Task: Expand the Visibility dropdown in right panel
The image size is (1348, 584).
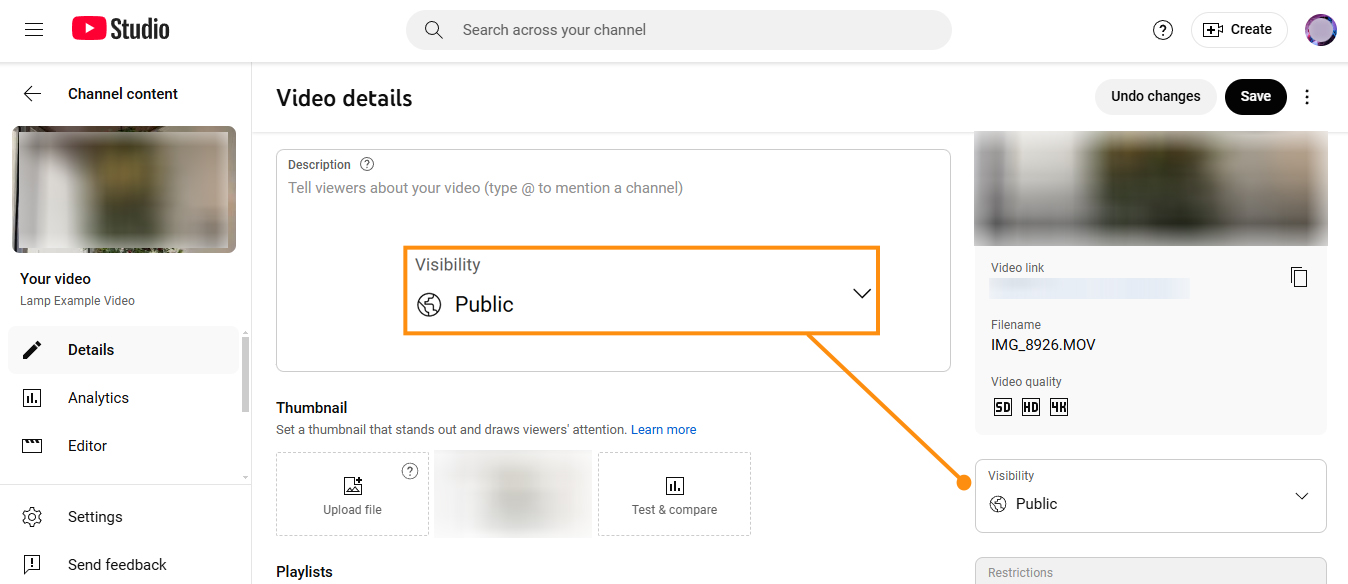Action: coord(1150,496)
